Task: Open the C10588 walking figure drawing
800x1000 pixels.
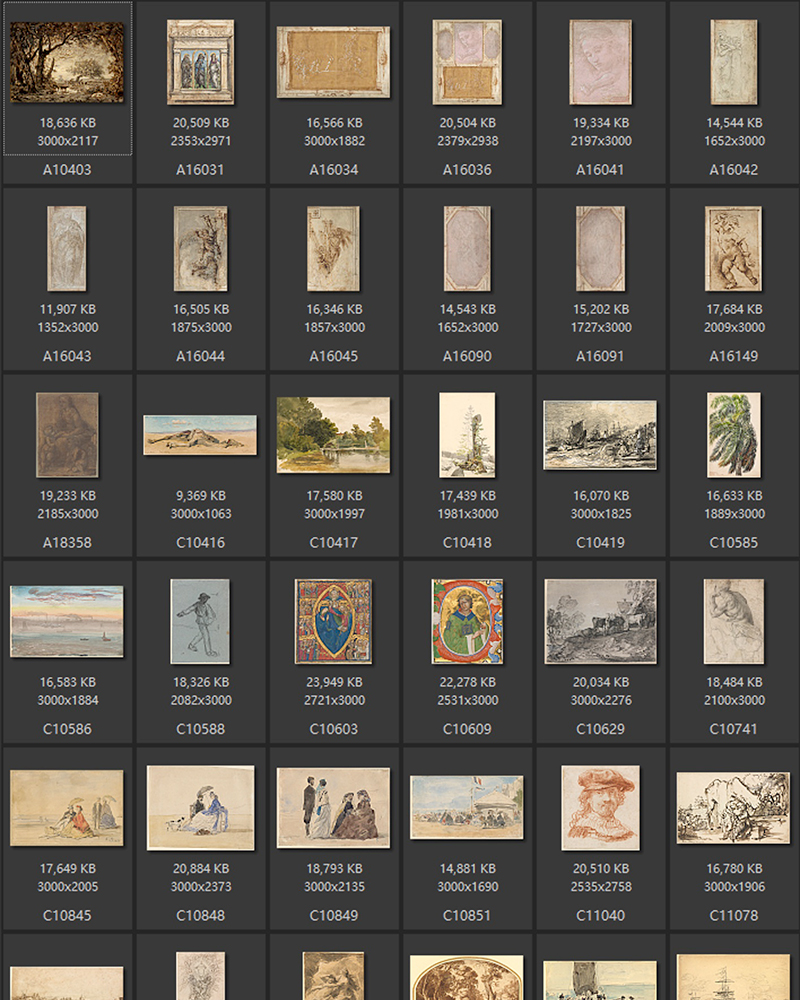Action: click(x=200, y=621)
